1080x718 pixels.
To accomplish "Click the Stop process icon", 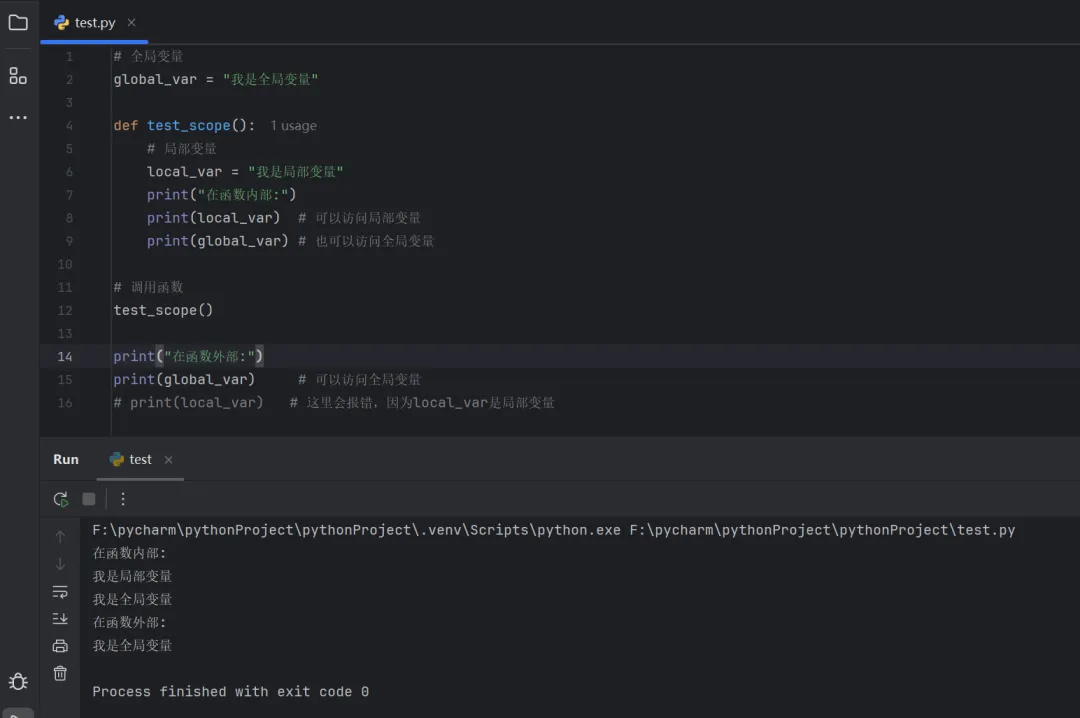I will 89,499.
